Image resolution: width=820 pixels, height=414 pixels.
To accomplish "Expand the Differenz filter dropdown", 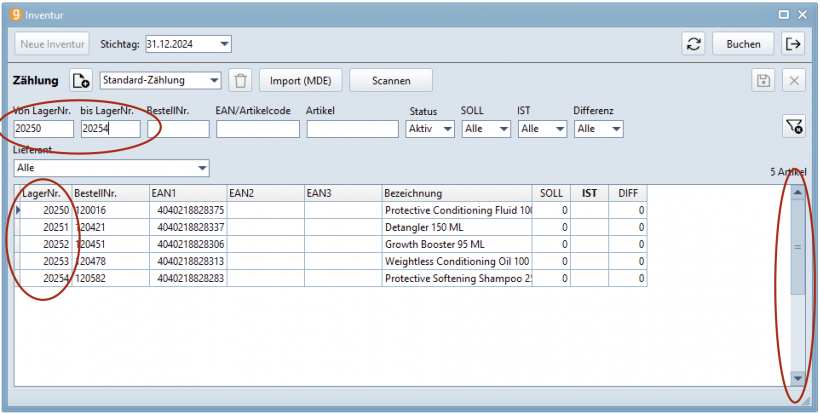I will (x=615, y=129).
